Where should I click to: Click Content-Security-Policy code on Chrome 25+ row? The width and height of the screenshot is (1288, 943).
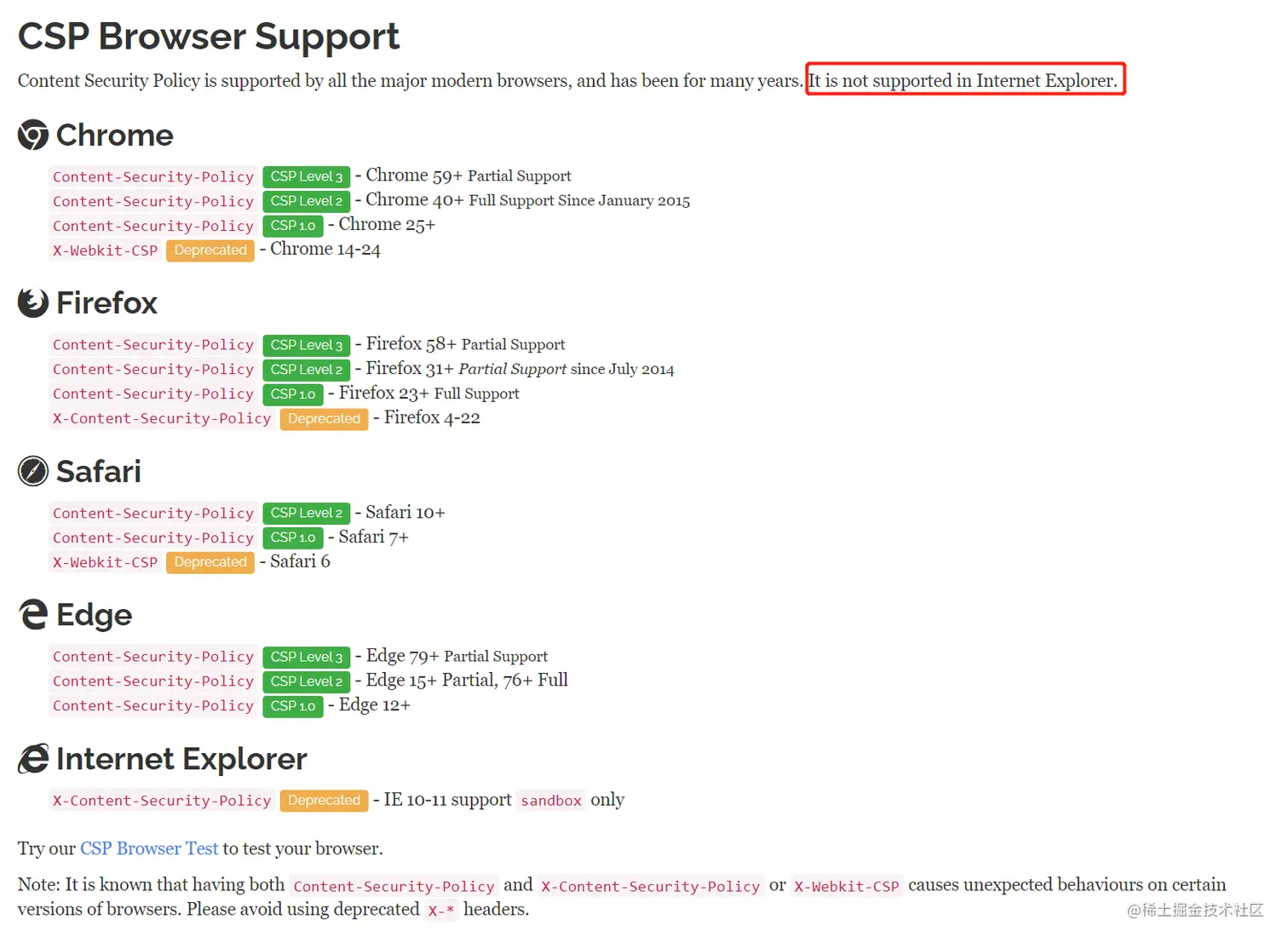point(153,227)
